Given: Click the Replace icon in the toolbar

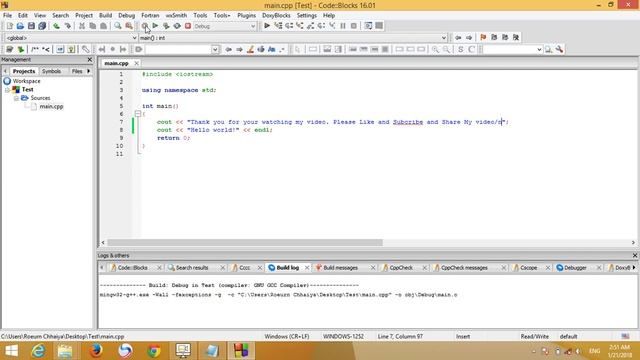Looking at the screenshot, I should click(x=129, y=26).
